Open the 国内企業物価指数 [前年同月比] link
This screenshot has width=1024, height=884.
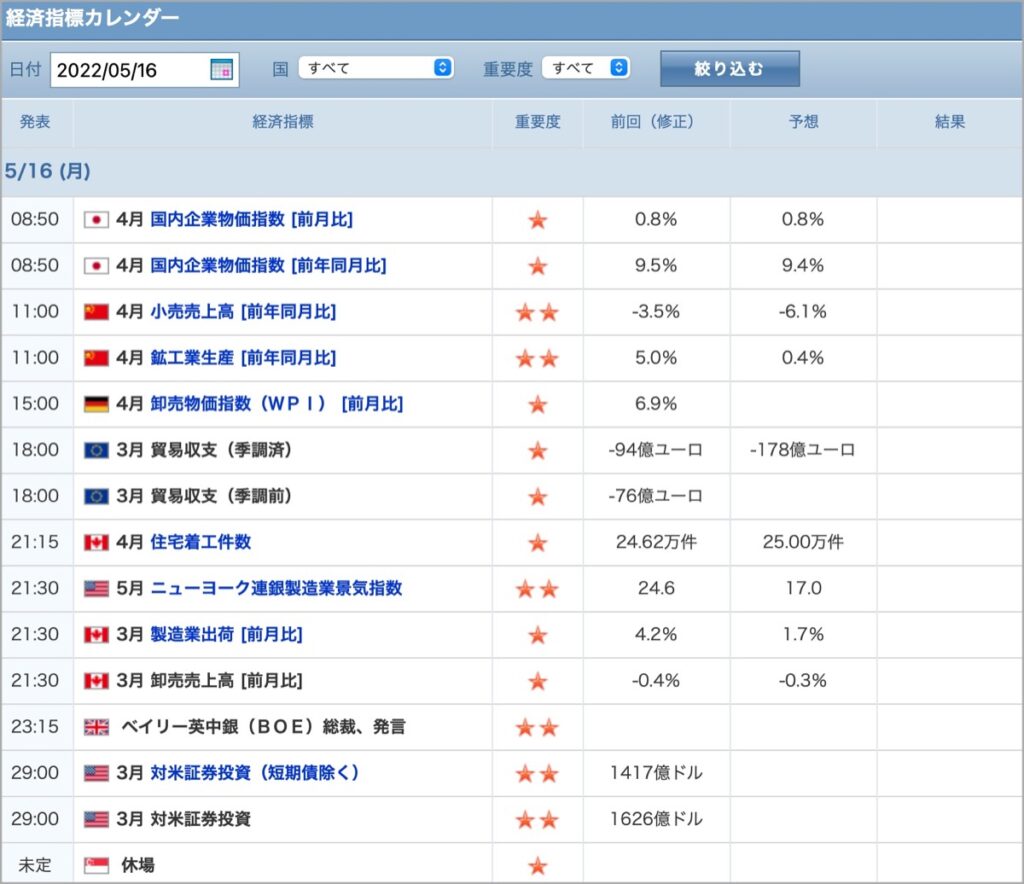(268, 266)
